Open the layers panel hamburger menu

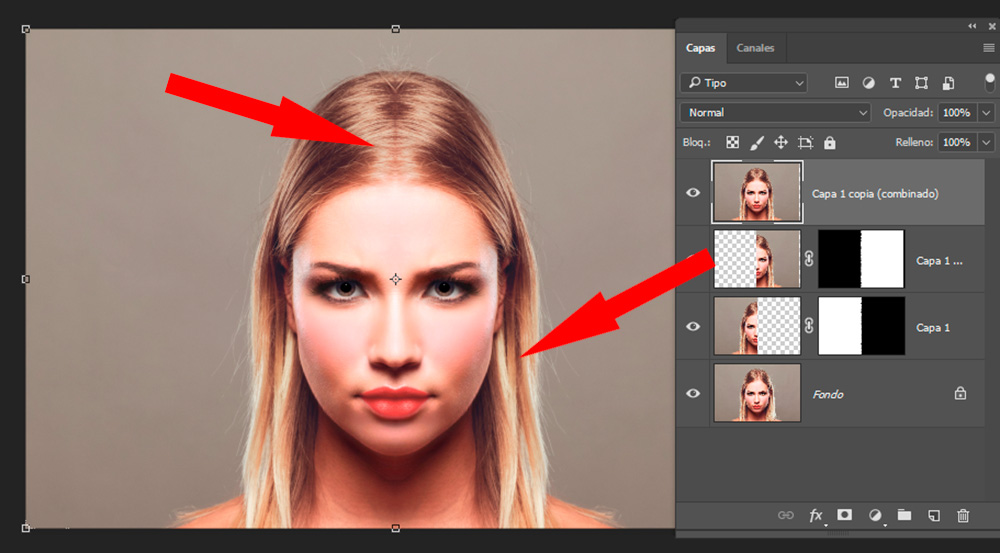click(x=988, y=48)
